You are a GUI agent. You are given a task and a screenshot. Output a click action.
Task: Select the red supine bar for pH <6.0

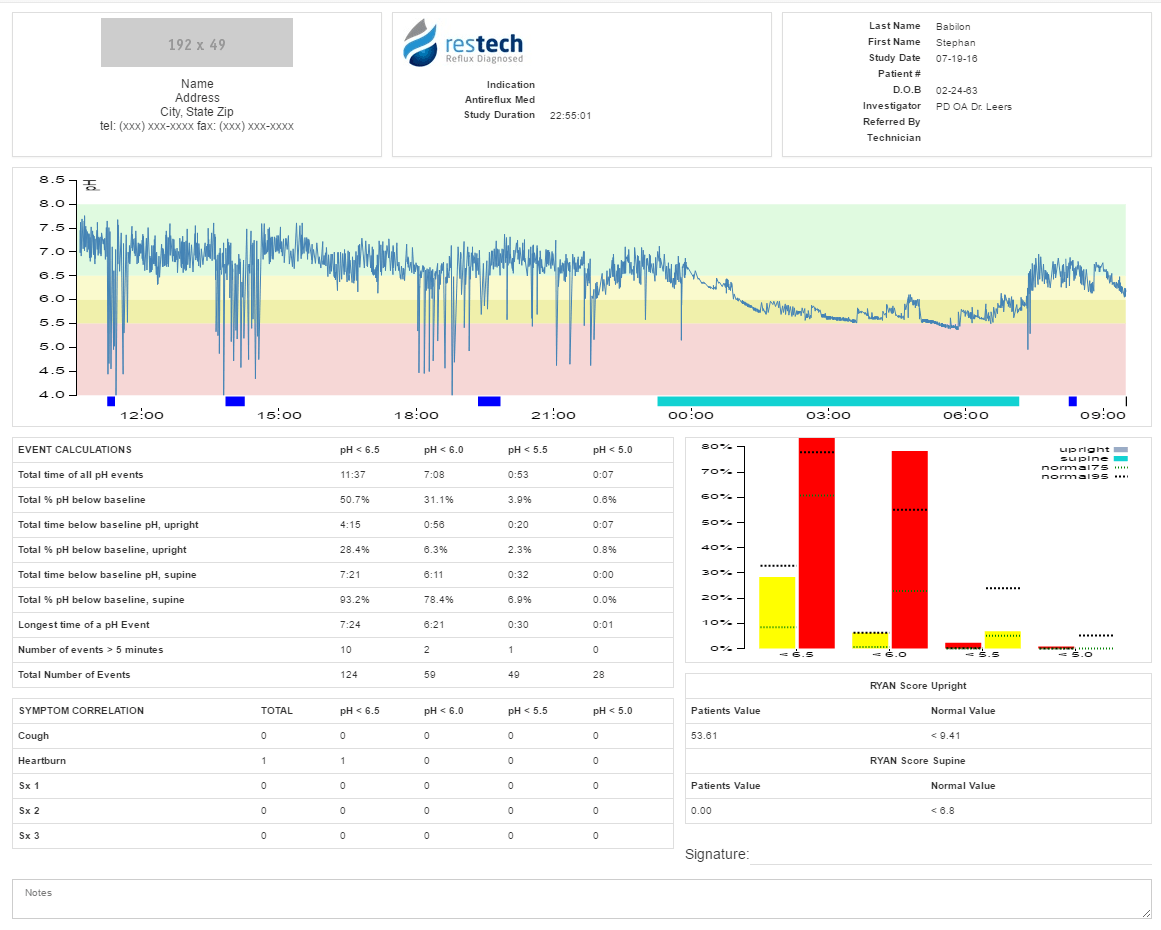point(909,550)
